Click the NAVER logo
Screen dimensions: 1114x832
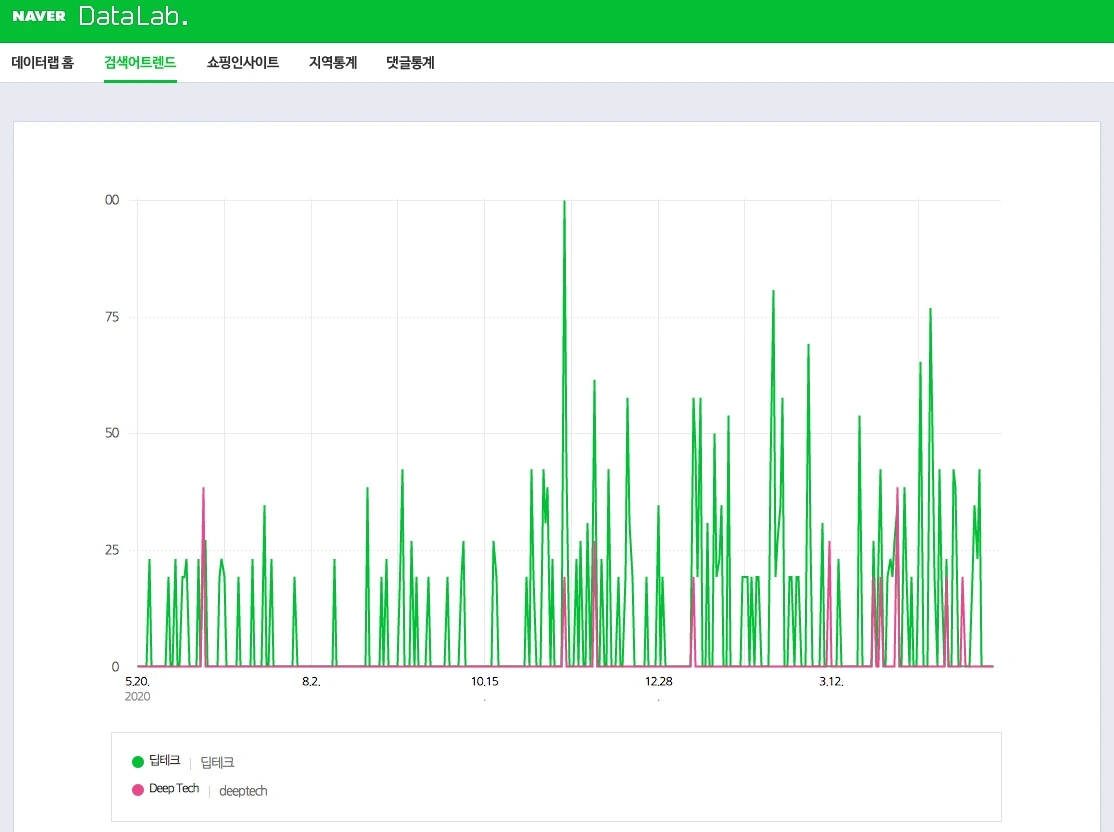(x=39, y=16)
